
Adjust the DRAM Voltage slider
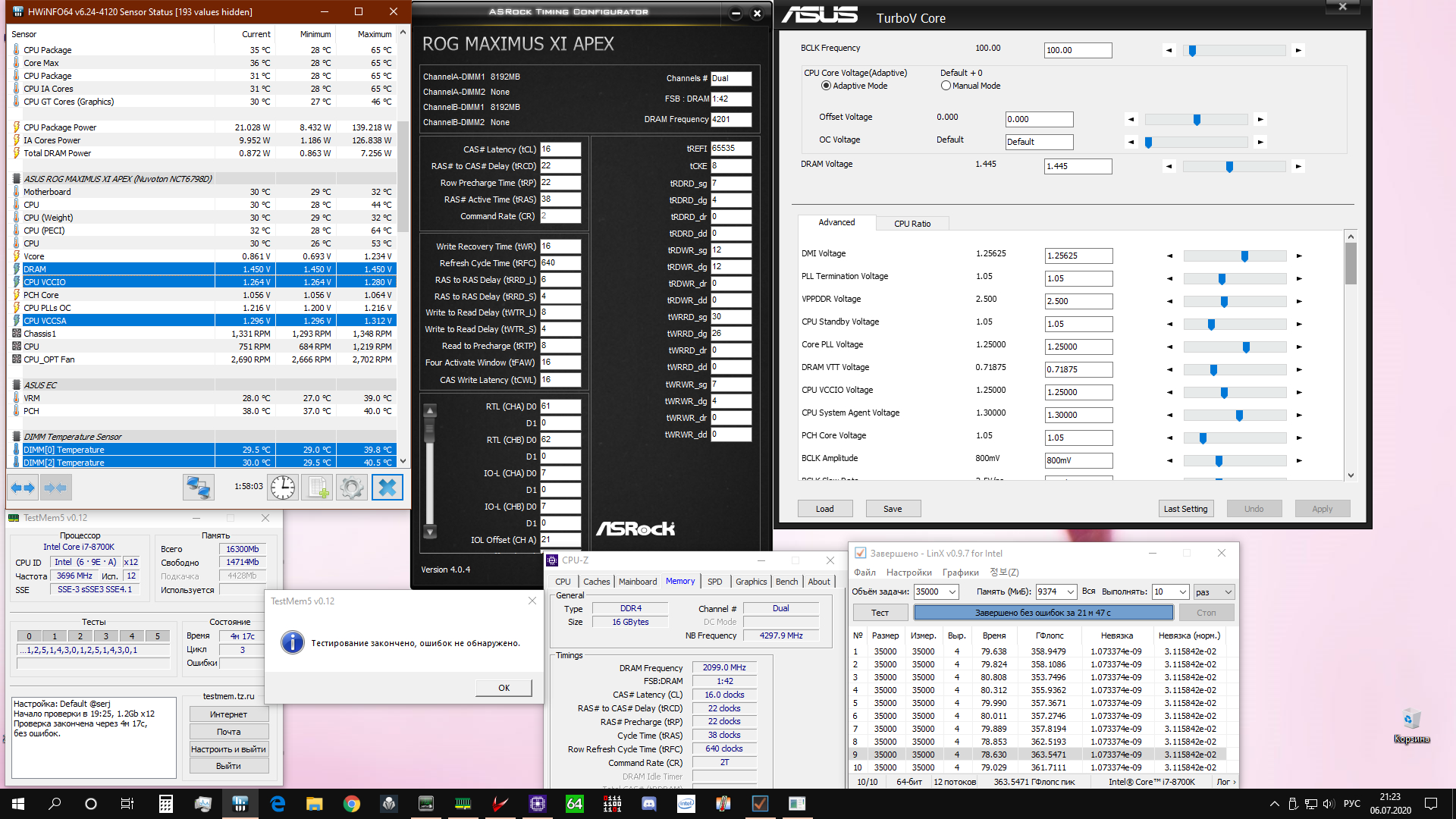[x=1229, y=167]
